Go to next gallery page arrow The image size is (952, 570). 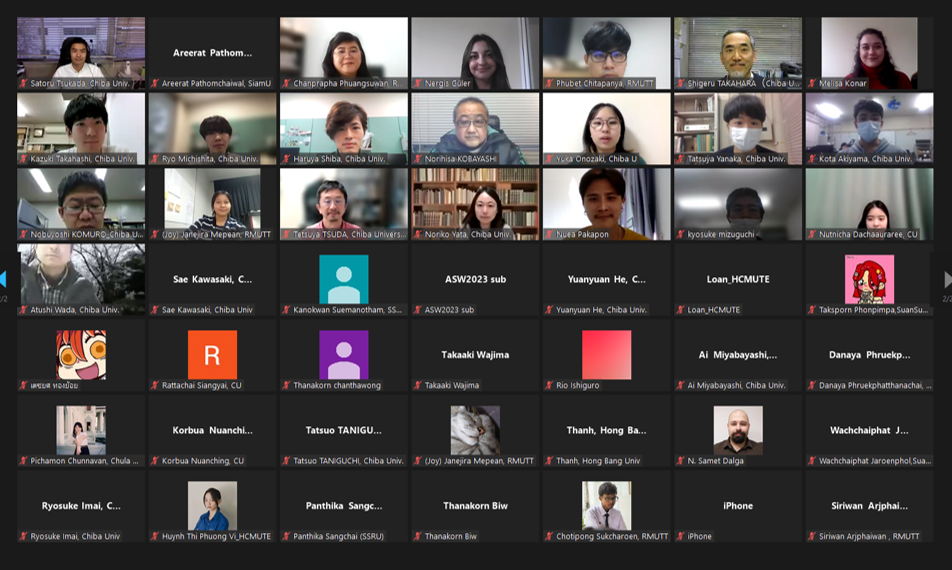pos(947,280)
